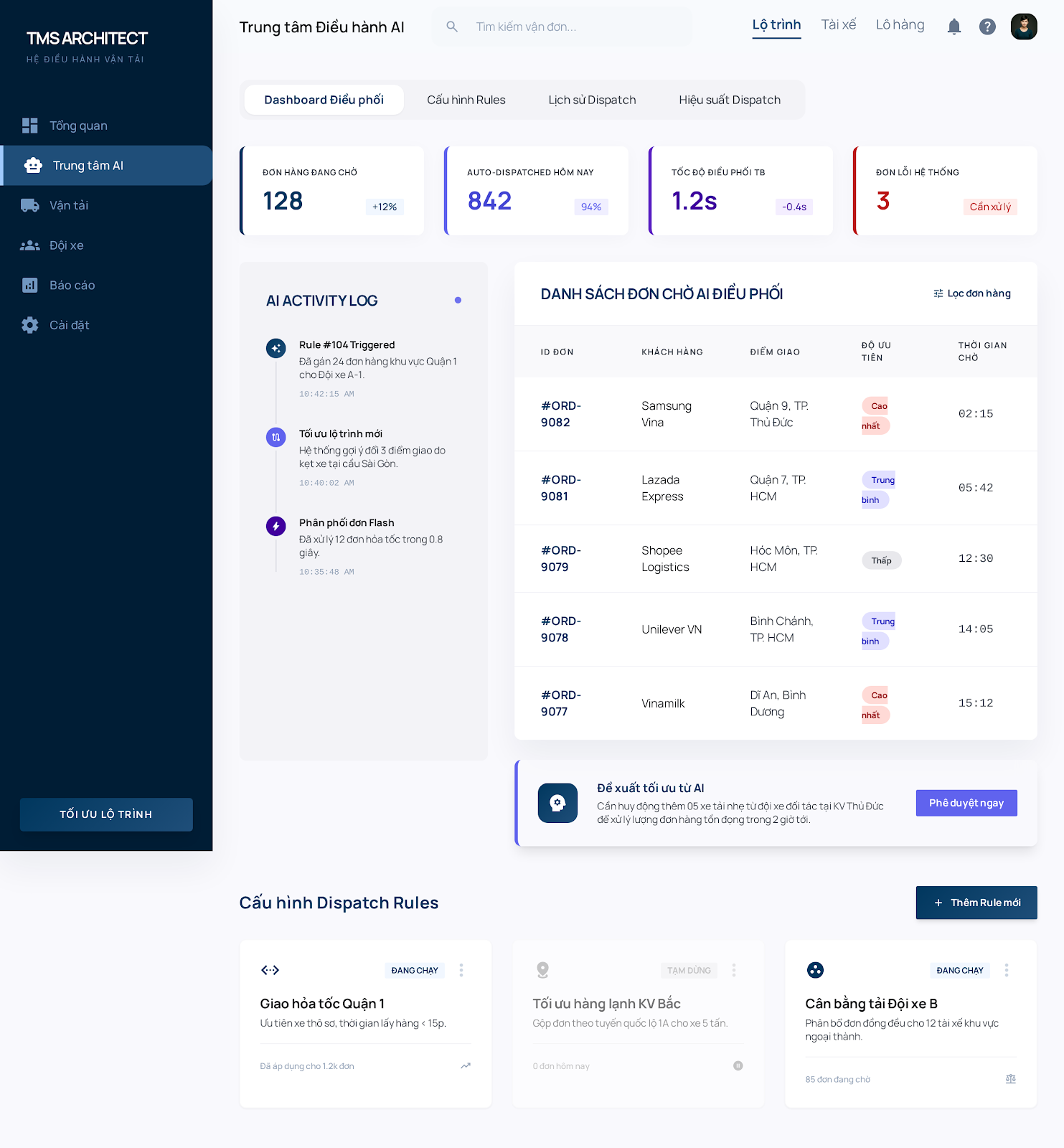Click Samsung Vina customer cell
Viewport: 1064px width, 1148px height.
(667, 414)
